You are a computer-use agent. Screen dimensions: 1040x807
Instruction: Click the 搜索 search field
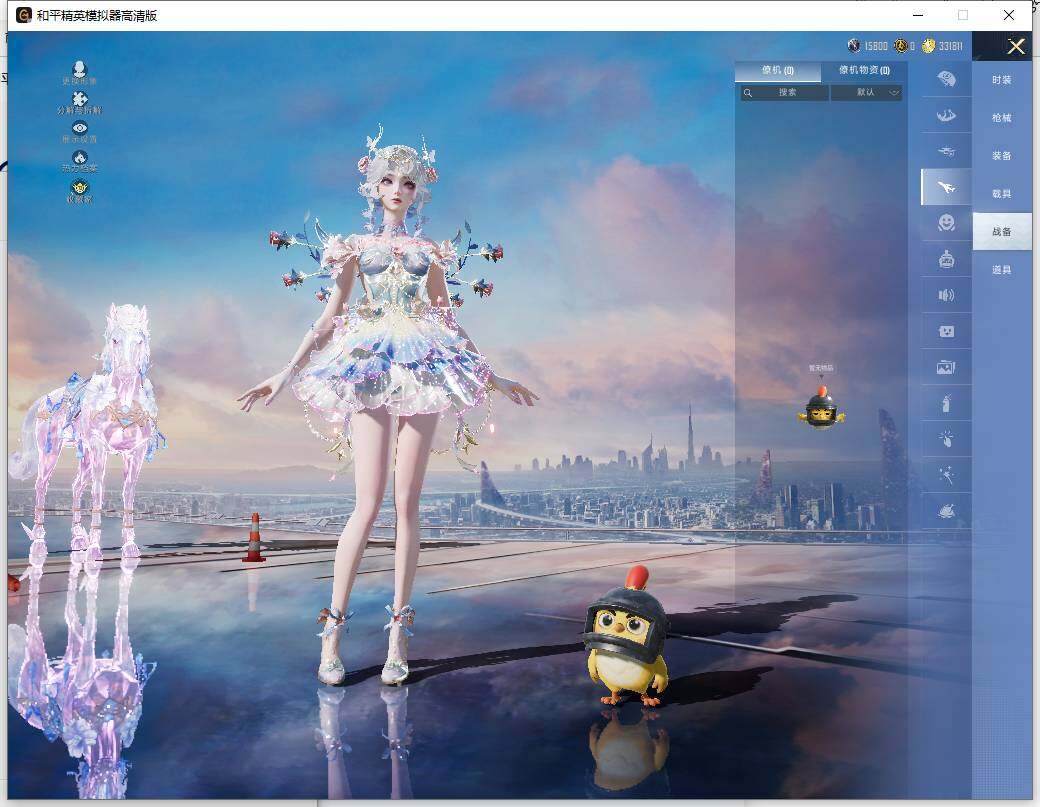[785, 93]
